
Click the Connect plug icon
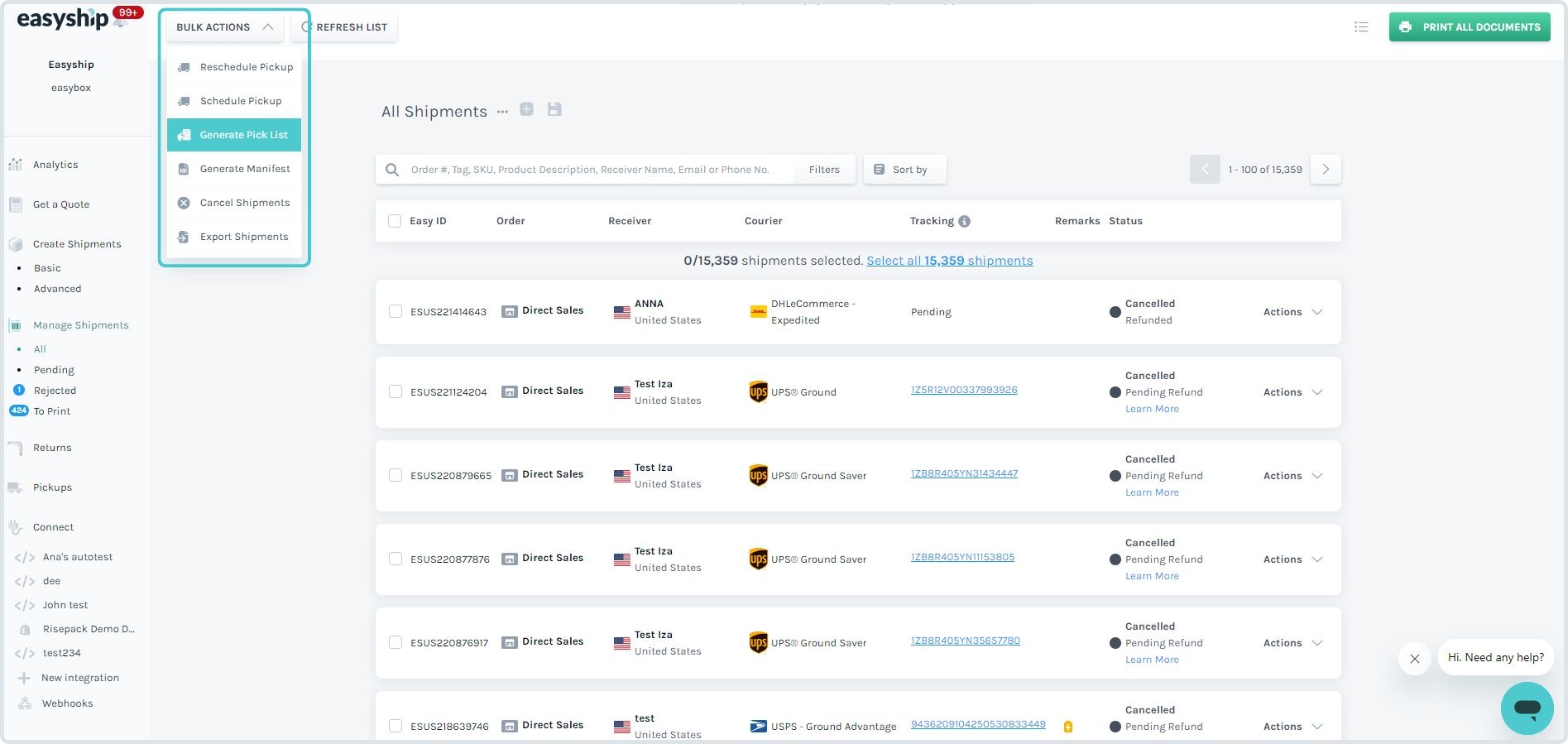[x=15, y=527]
